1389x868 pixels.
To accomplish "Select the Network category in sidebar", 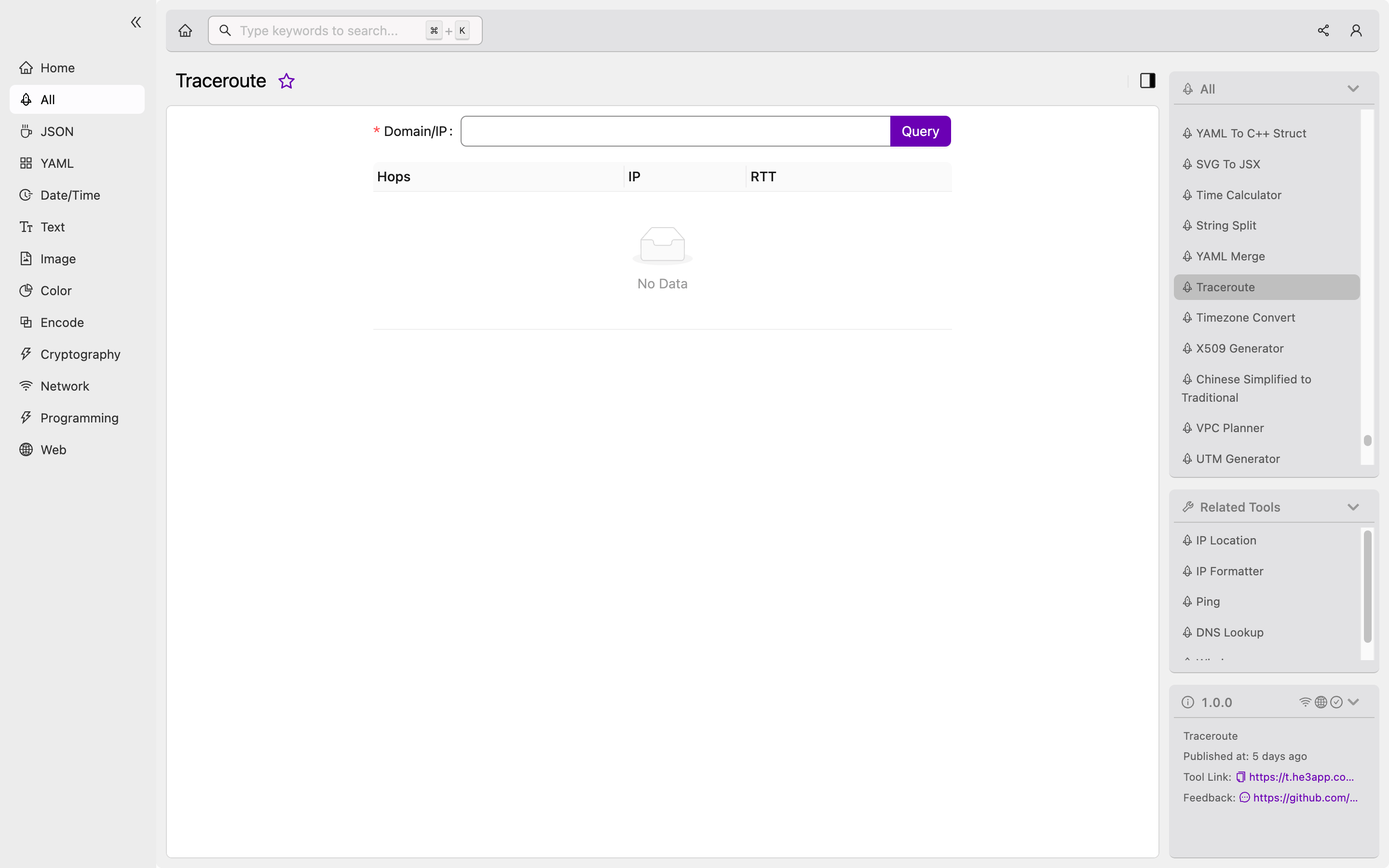I will [64, 386].
